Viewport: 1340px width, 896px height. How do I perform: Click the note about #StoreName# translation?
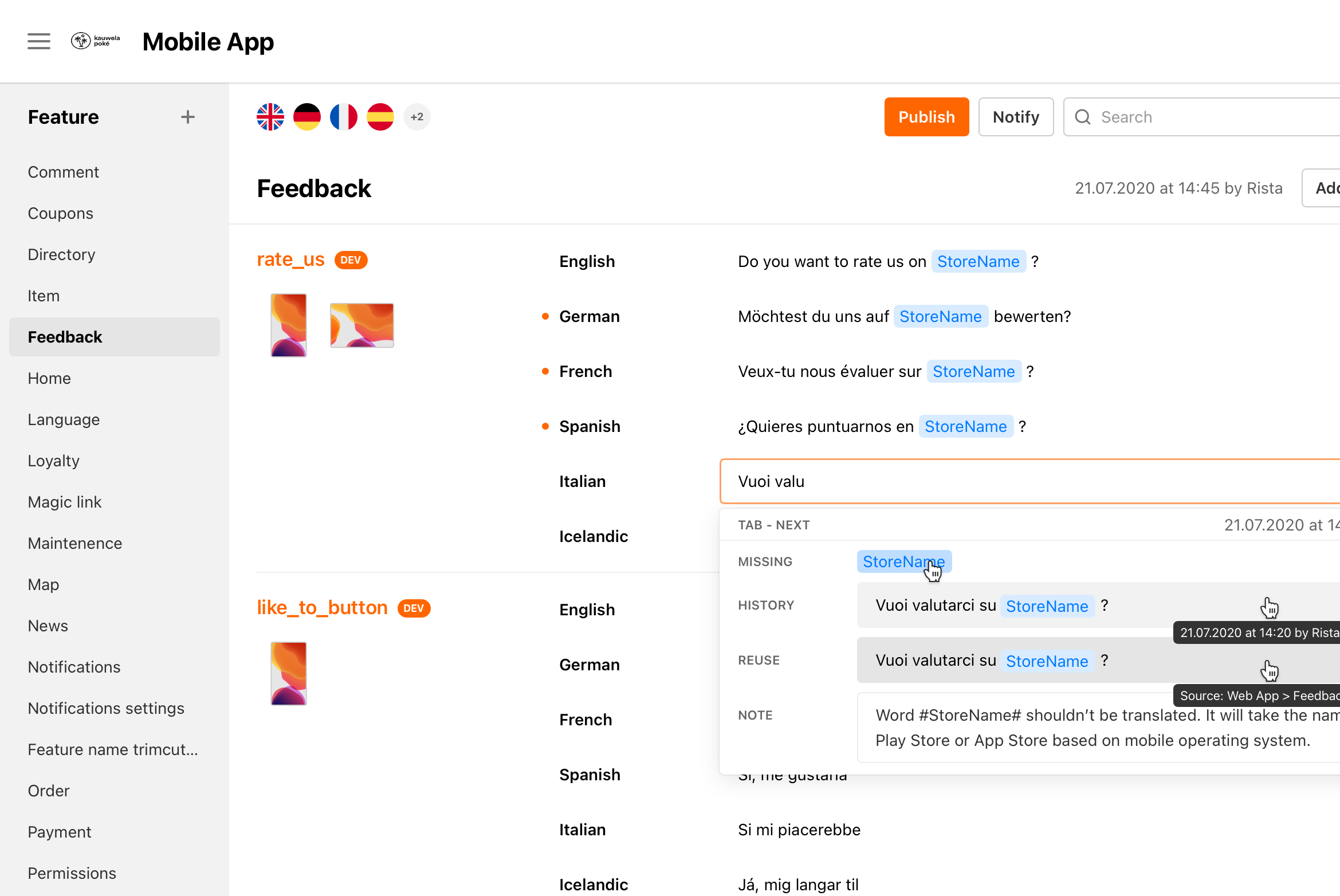pyautogui.click(x=1098, y=728)
